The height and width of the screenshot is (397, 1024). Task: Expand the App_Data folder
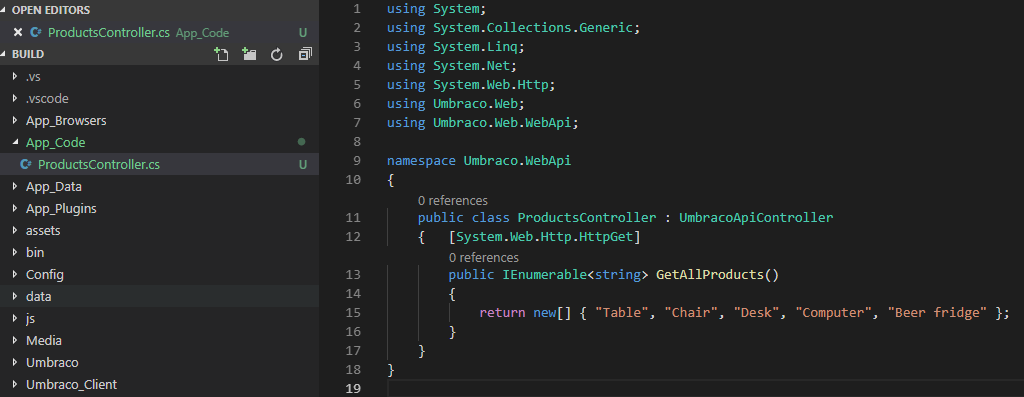pos(16,187)
